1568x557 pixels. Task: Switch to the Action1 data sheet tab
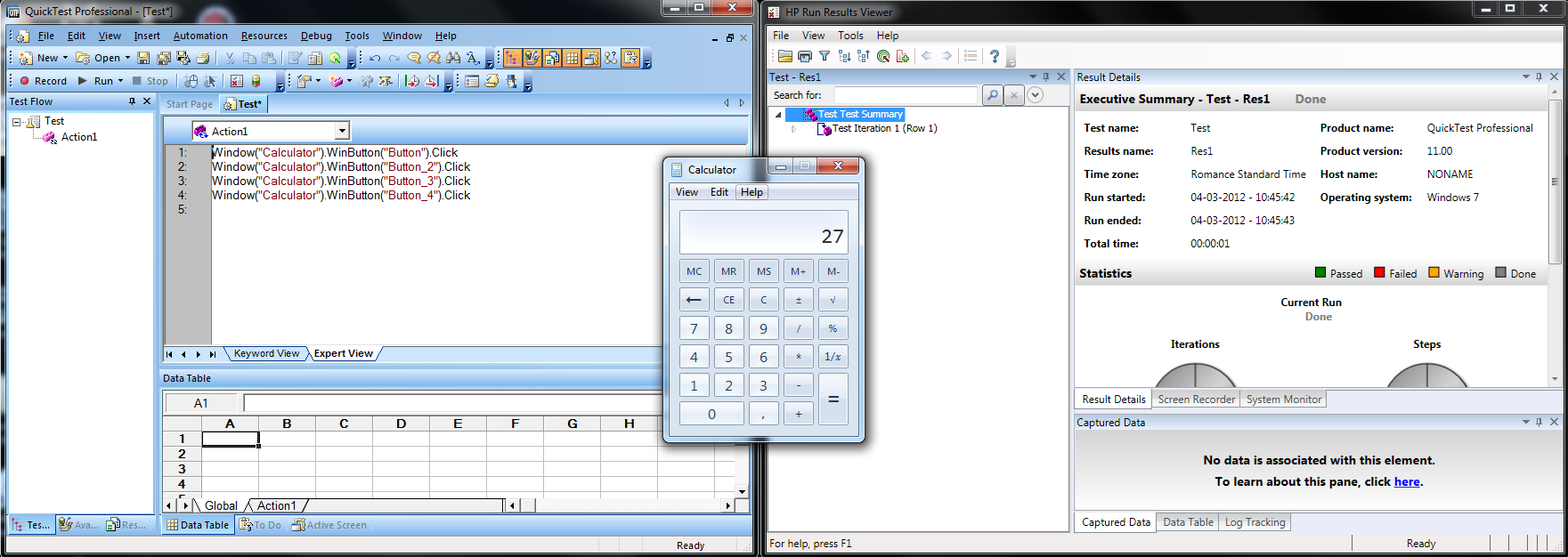pyautogui.click(x=277, y=505)
